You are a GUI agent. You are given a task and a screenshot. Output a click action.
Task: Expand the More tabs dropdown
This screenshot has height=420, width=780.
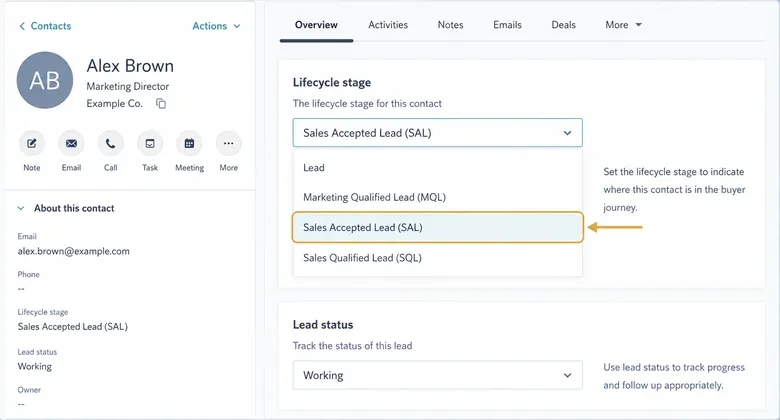coord(623,25)
